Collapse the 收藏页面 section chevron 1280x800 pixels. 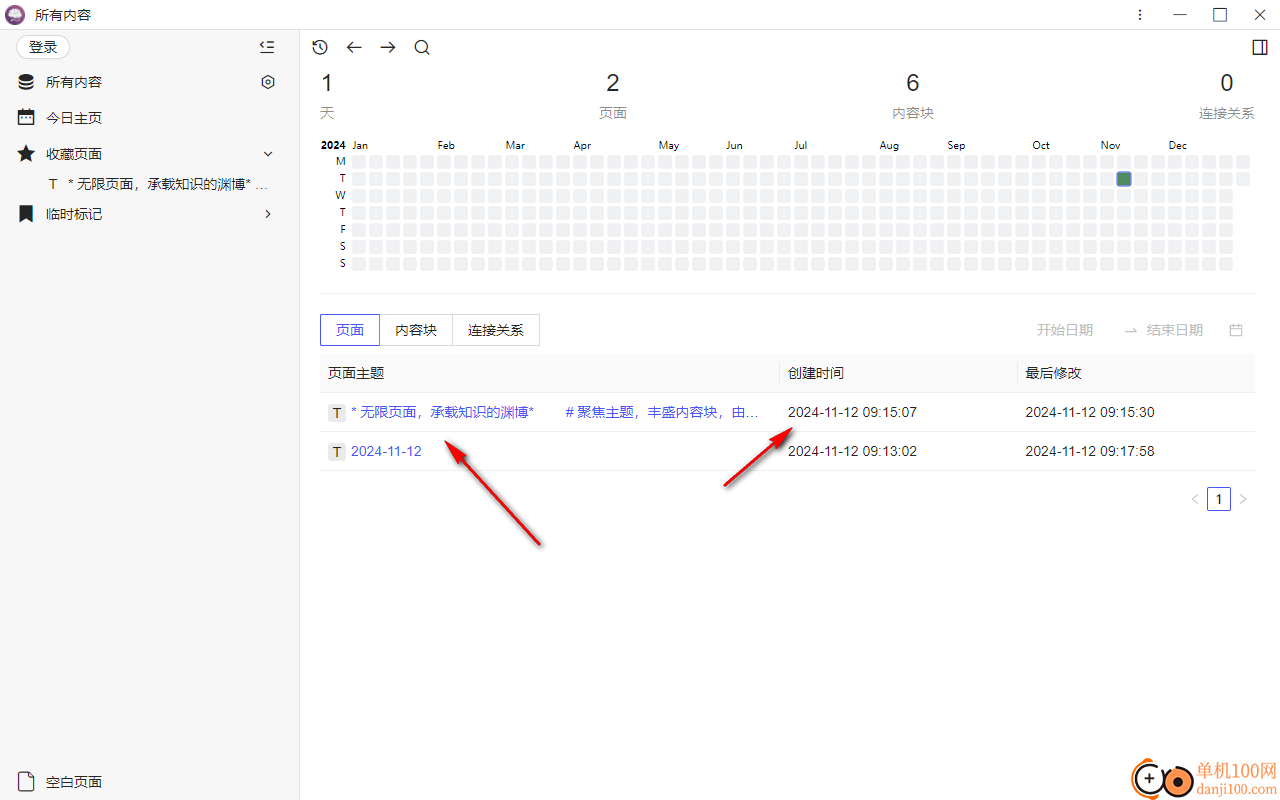(x=268, y=154)
